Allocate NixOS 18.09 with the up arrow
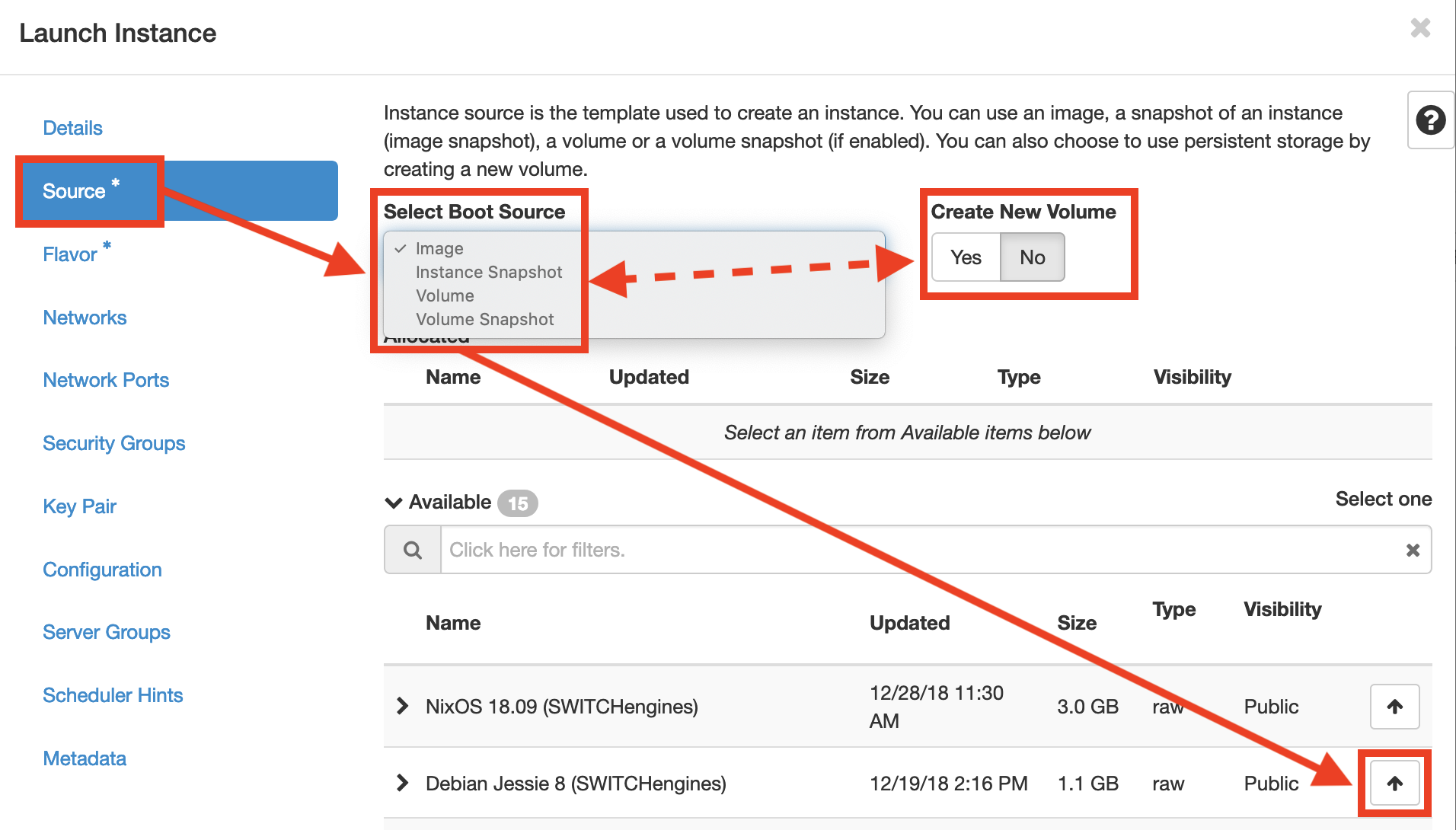1456x830 pixels. coord(1394,707)
